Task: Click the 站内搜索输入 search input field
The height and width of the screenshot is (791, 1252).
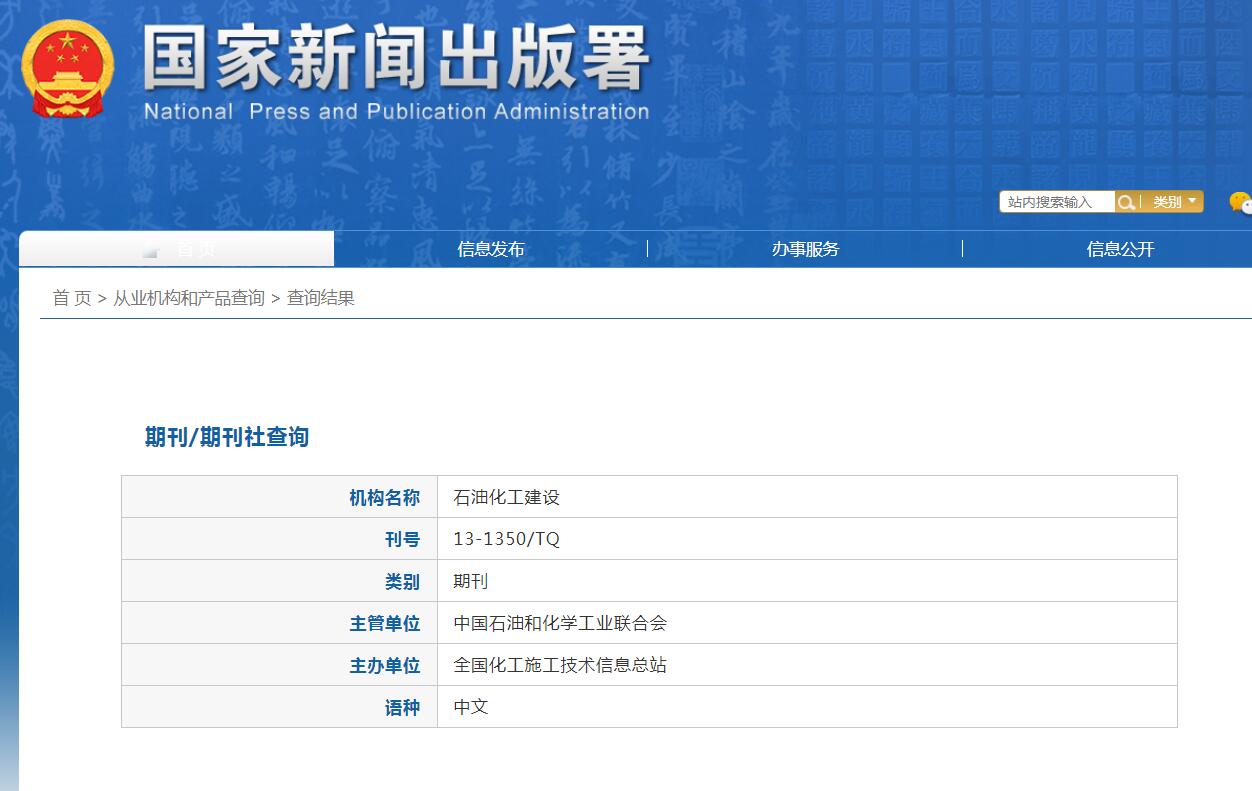Action: [1055, 201]
